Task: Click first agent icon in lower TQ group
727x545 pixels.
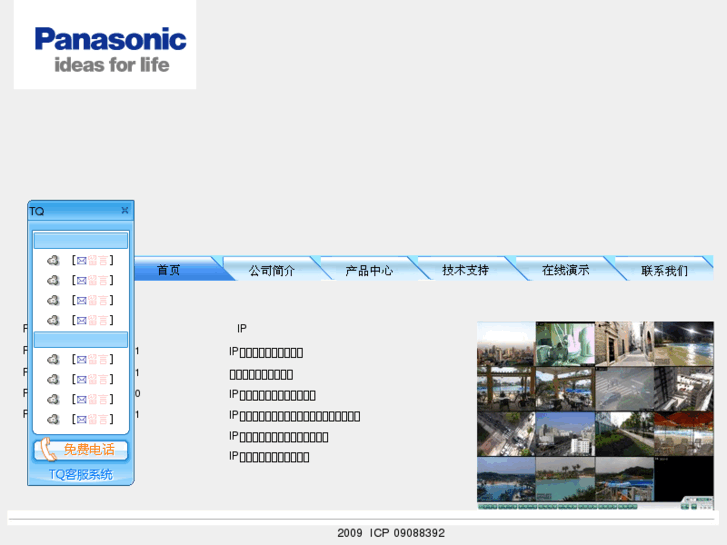Action: tap(53, 359)
